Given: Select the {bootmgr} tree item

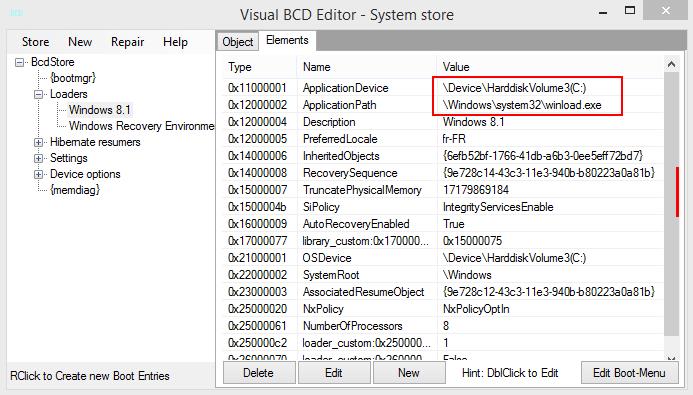Looking at the screenshot, I should point(73,78).
